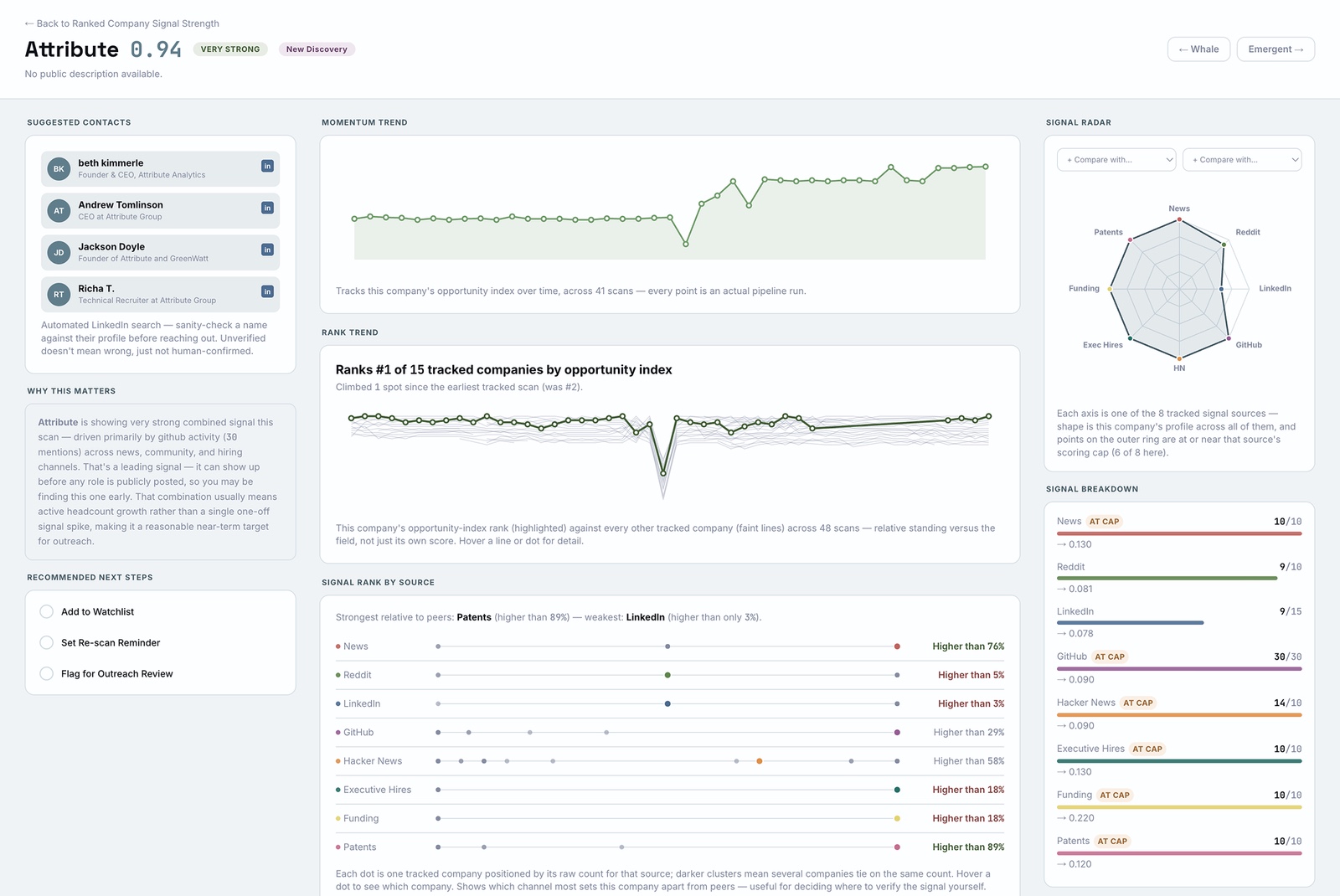The image size is (1340, 896).
Task: Enable Set Re-scan Reminder
Action: 47,643
